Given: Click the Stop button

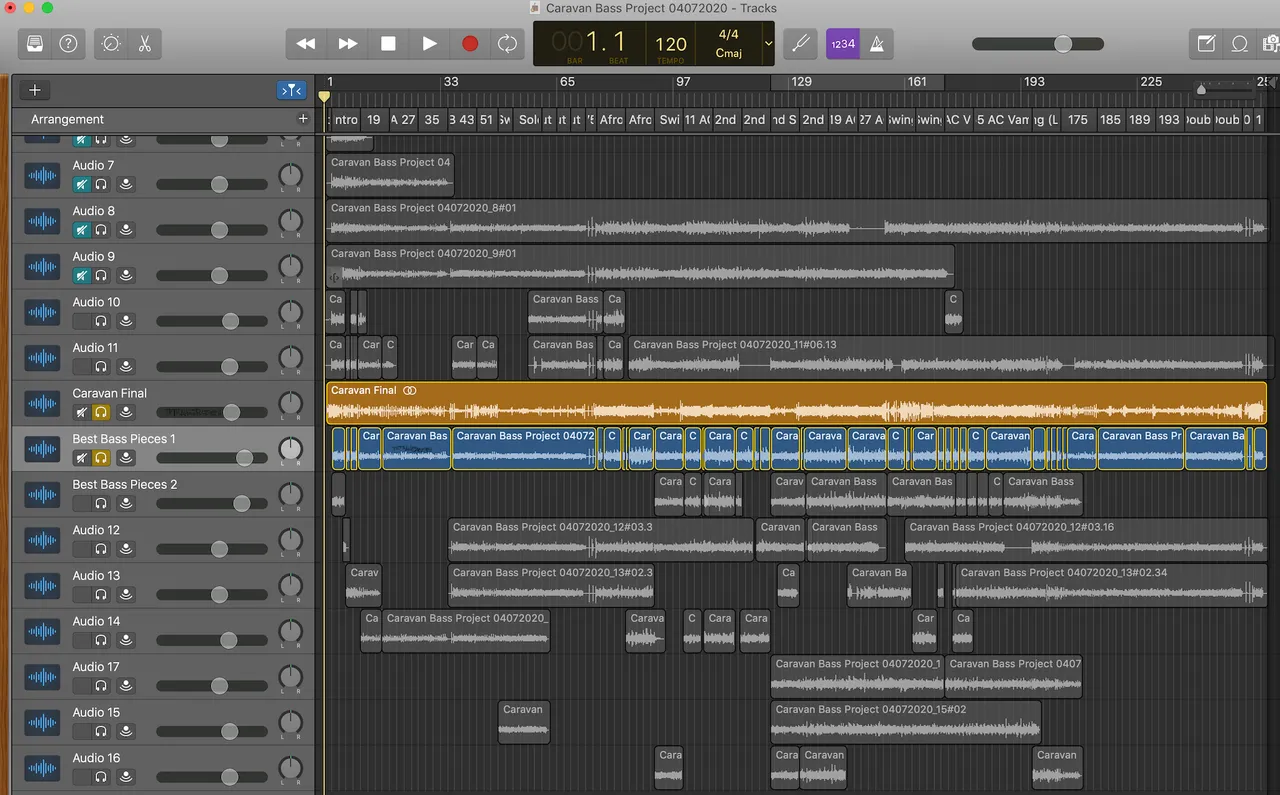Looking at the screenshot, I should [x=388, y=44].
